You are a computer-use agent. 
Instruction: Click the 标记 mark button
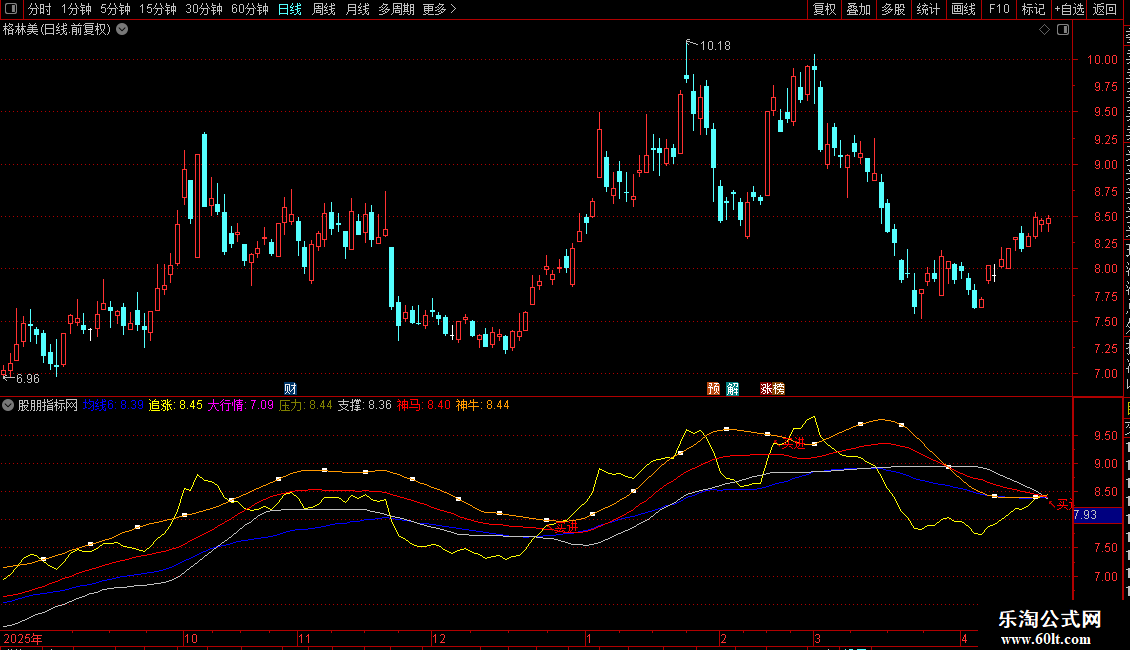click(1033, 9)
